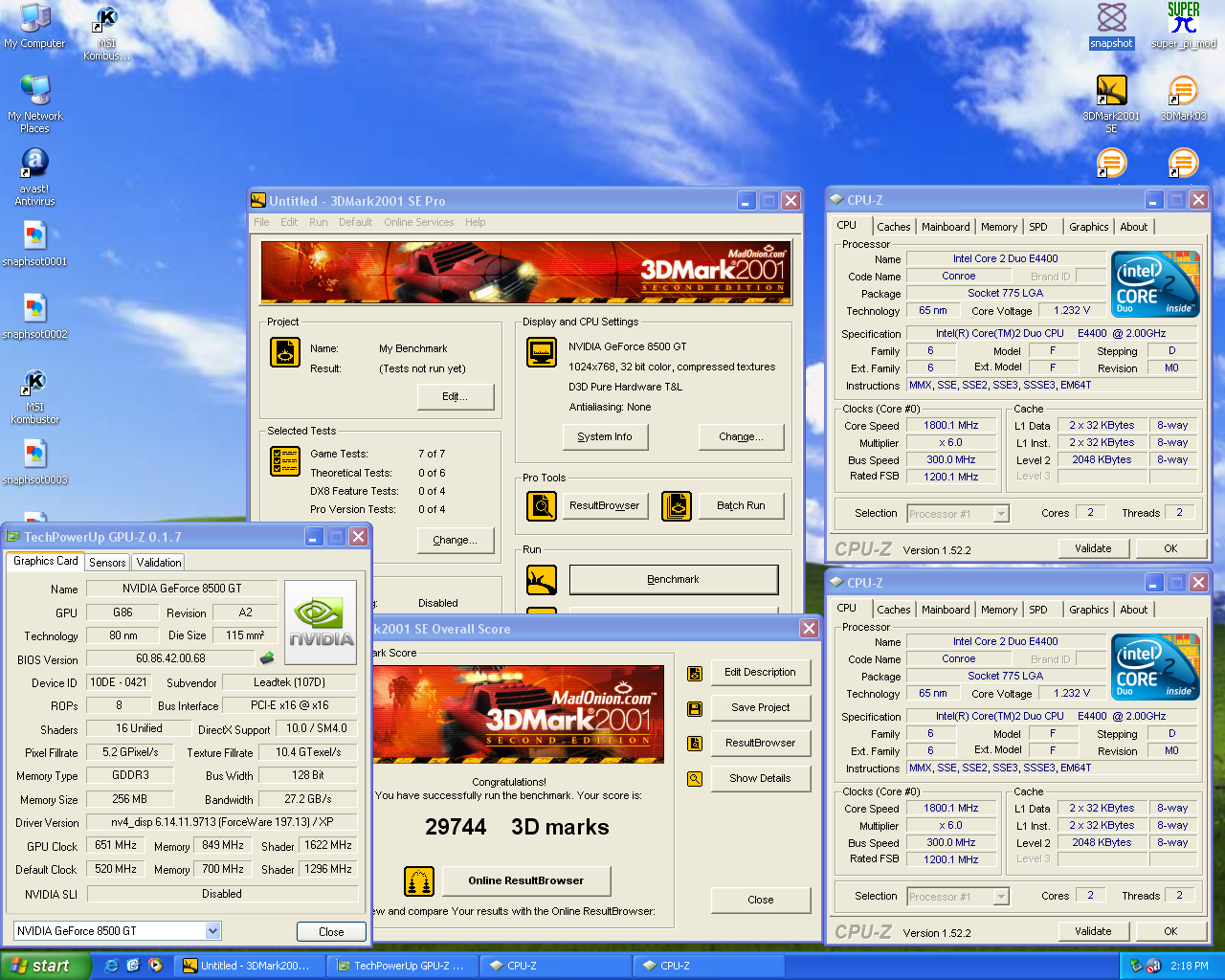The width and height of the screenshot is (1225, 980).
Task: Click Driver Version field in GPU-Z
Action: [221, 822]
